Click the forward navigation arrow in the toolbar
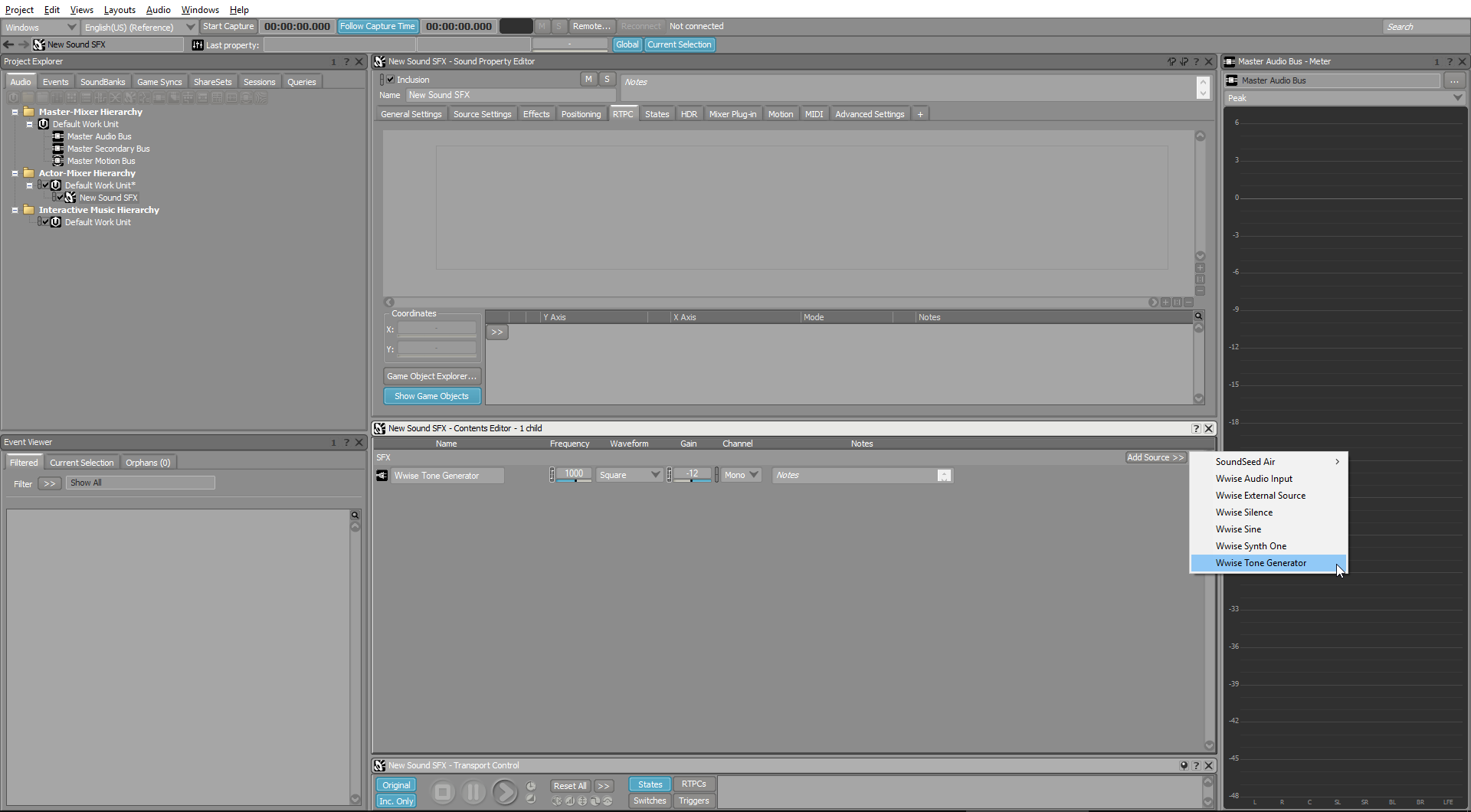 pyautogui.click(x=24, y=44)
